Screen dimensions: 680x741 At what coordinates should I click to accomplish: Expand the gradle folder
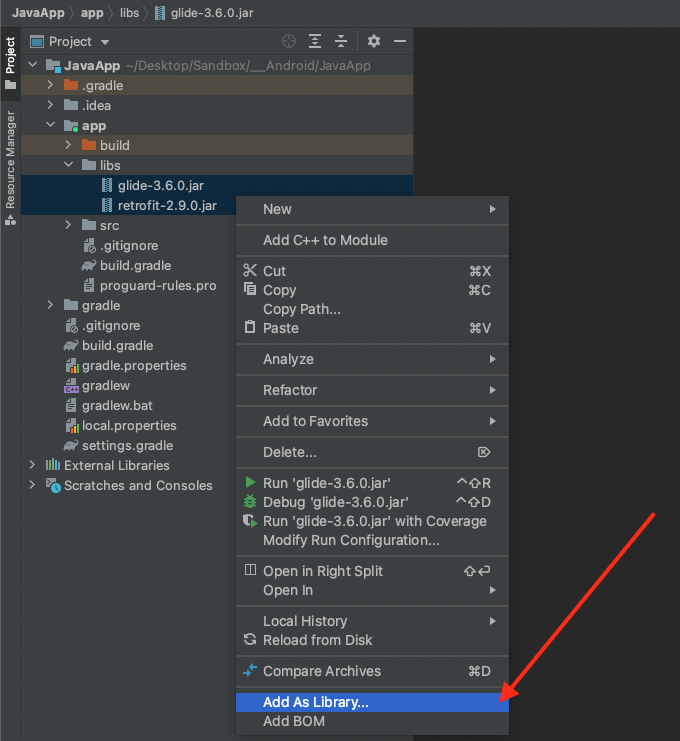51,305
